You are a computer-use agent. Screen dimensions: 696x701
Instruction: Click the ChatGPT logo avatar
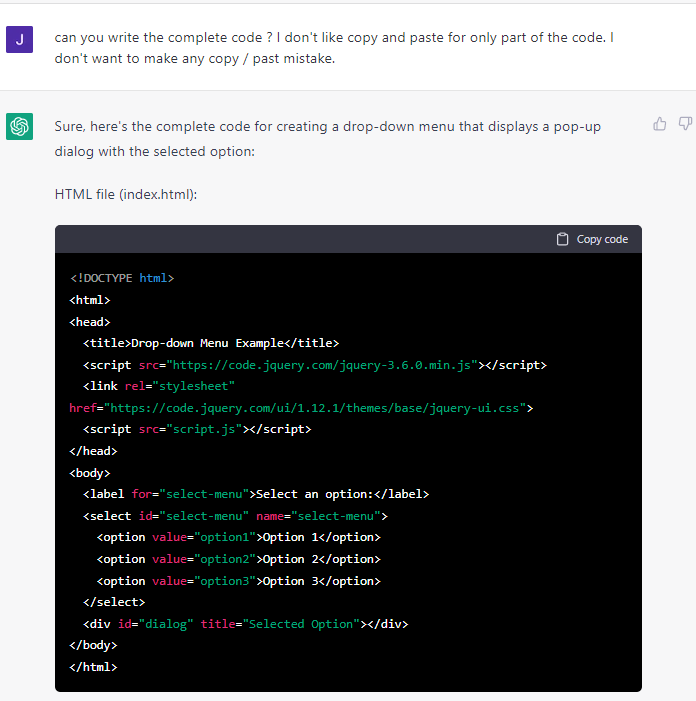[x=19, y=127]
